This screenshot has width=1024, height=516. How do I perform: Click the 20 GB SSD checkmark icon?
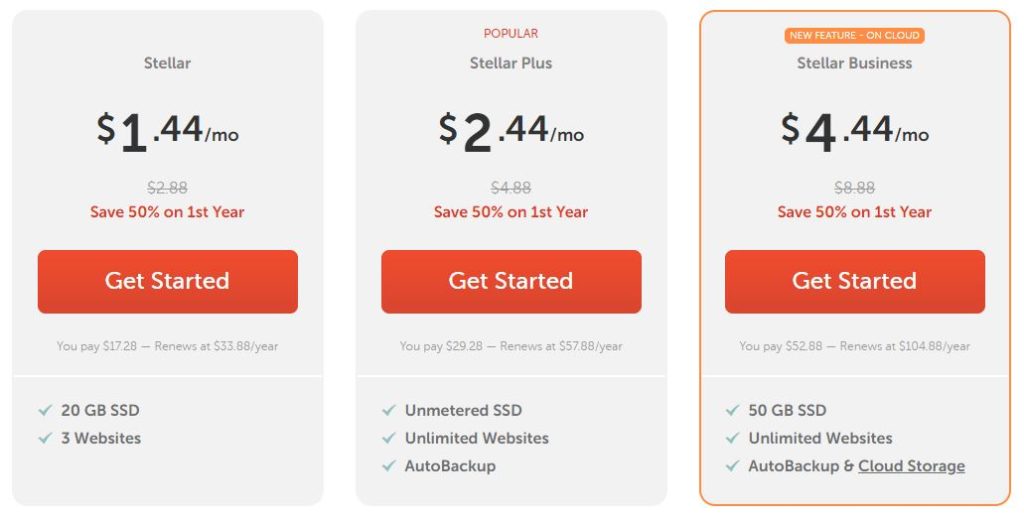click(45, 410)
